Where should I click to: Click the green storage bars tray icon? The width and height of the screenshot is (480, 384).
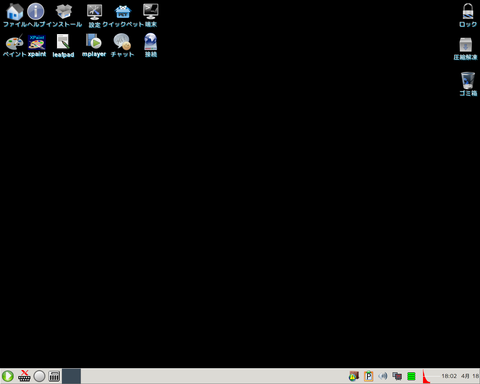click(411, 376)
